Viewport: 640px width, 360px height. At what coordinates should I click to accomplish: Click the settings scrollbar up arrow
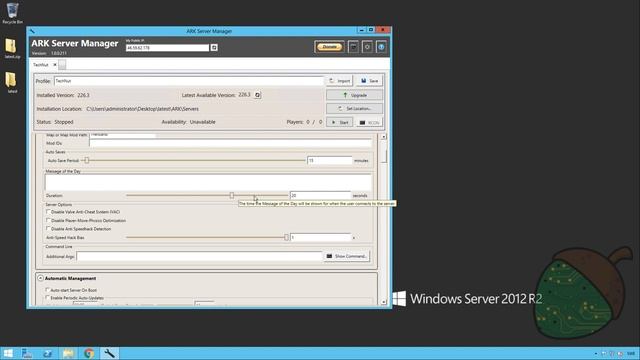384,137
